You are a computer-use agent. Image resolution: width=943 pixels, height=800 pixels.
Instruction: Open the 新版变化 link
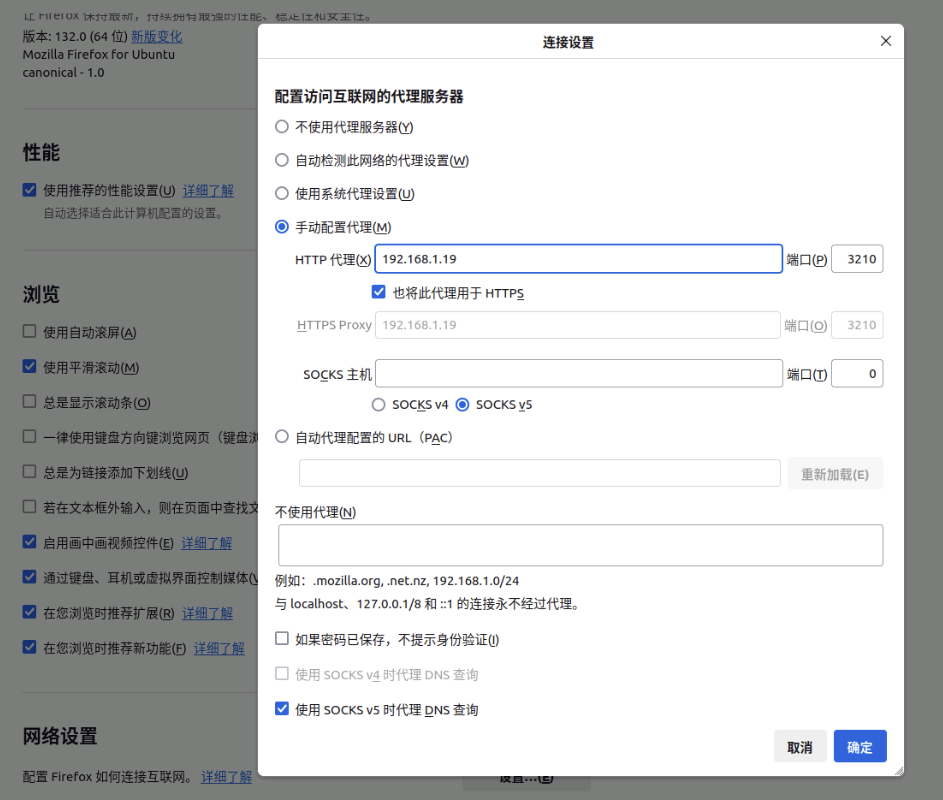(156, 36)
